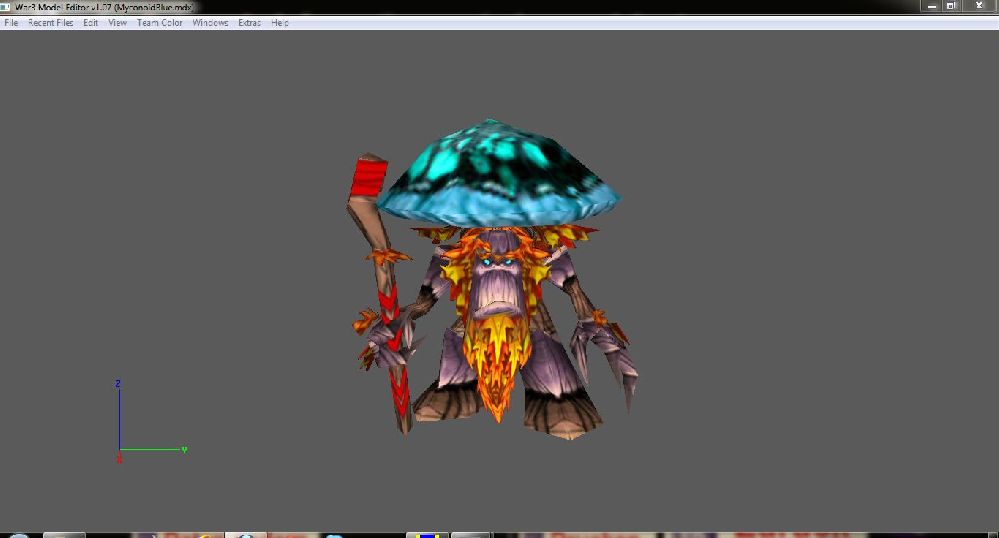The width and height of the screenshot is (999, 538).
Task: Open the Team Color menu
Action: [x=160, y=22]
